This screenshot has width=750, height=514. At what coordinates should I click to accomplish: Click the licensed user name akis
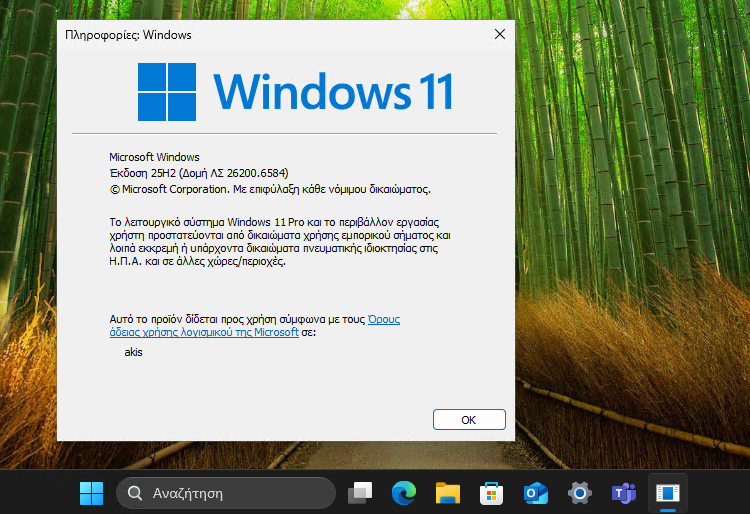coord(133,352)
